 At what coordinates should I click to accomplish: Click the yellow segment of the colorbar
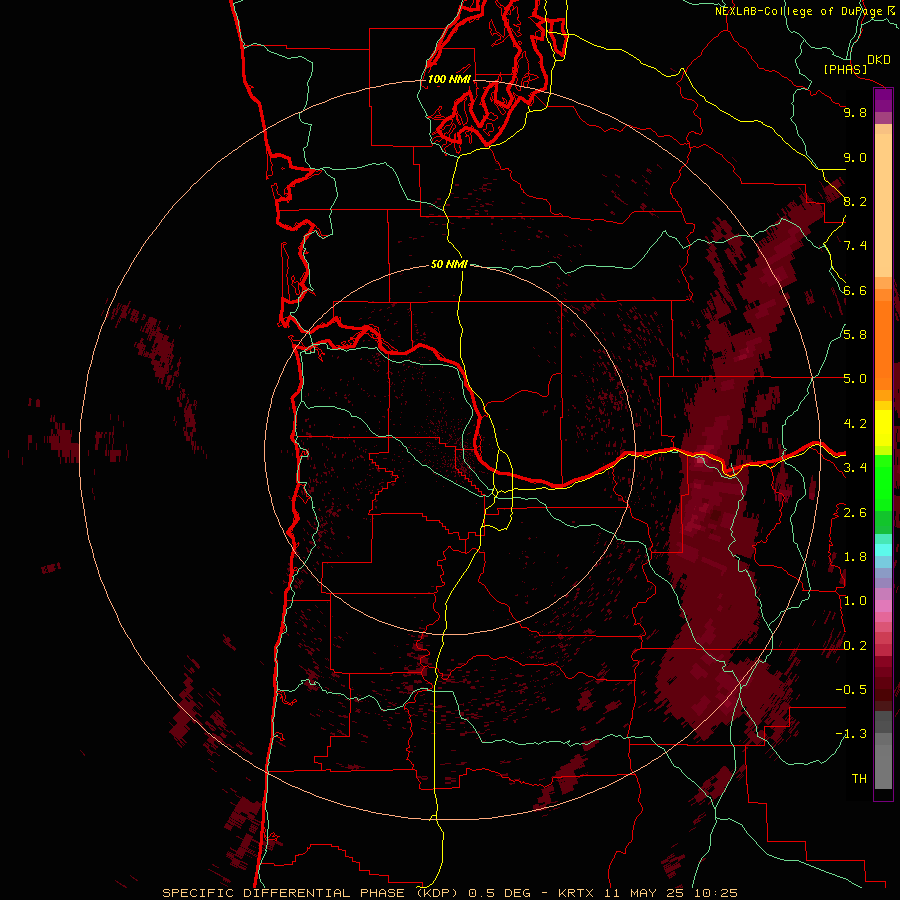pos(883,428)
